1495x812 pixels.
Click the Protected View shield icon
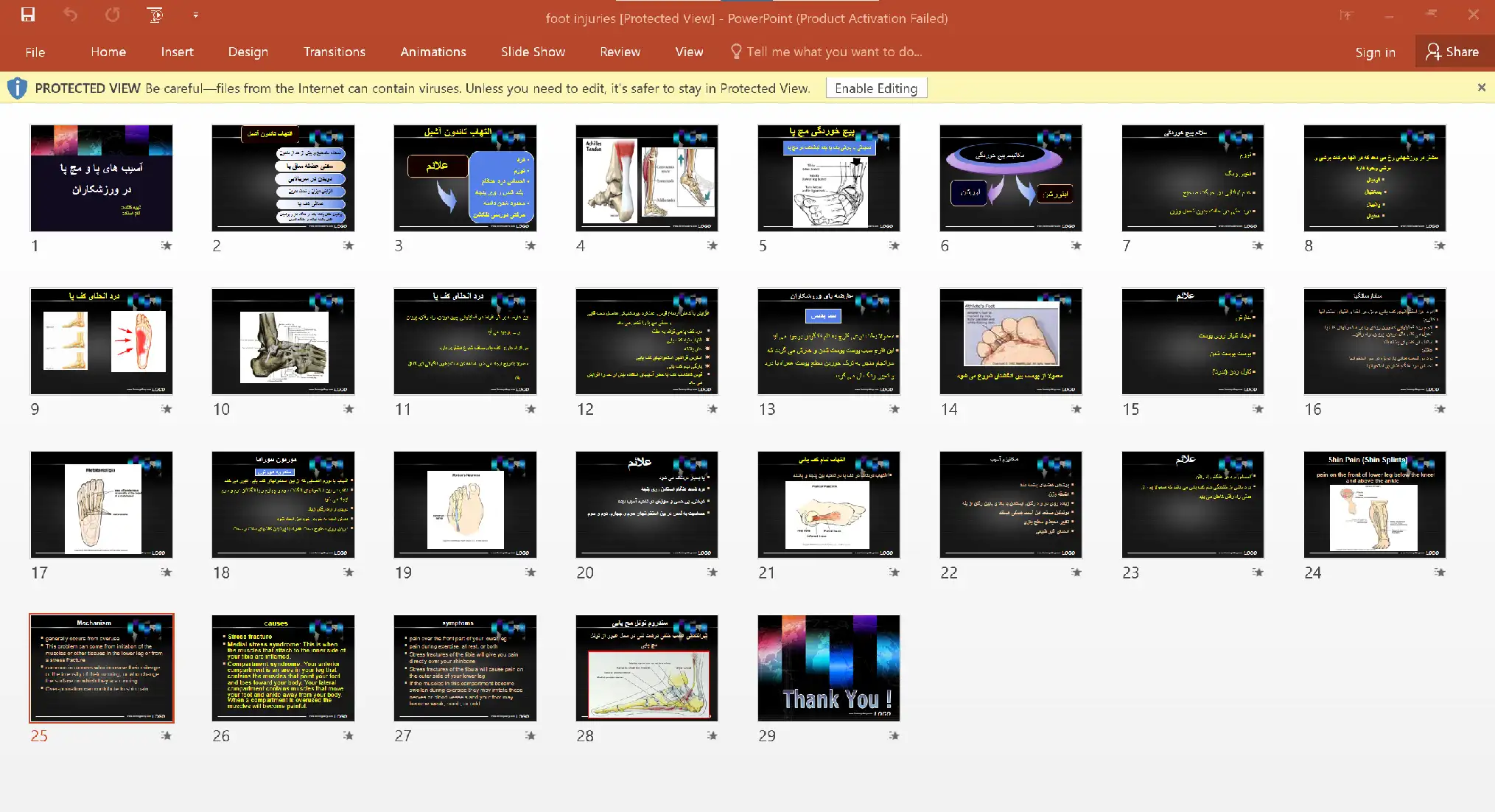click(17, 88)
